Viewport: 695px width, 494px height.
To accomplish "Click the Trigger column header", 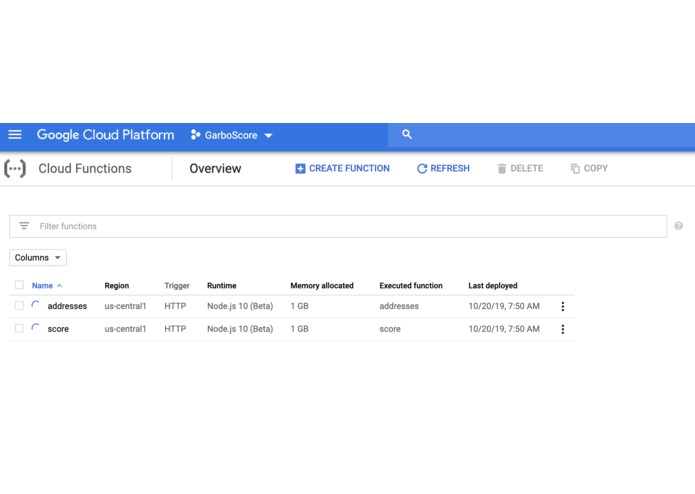I will (x=177, y=286).
